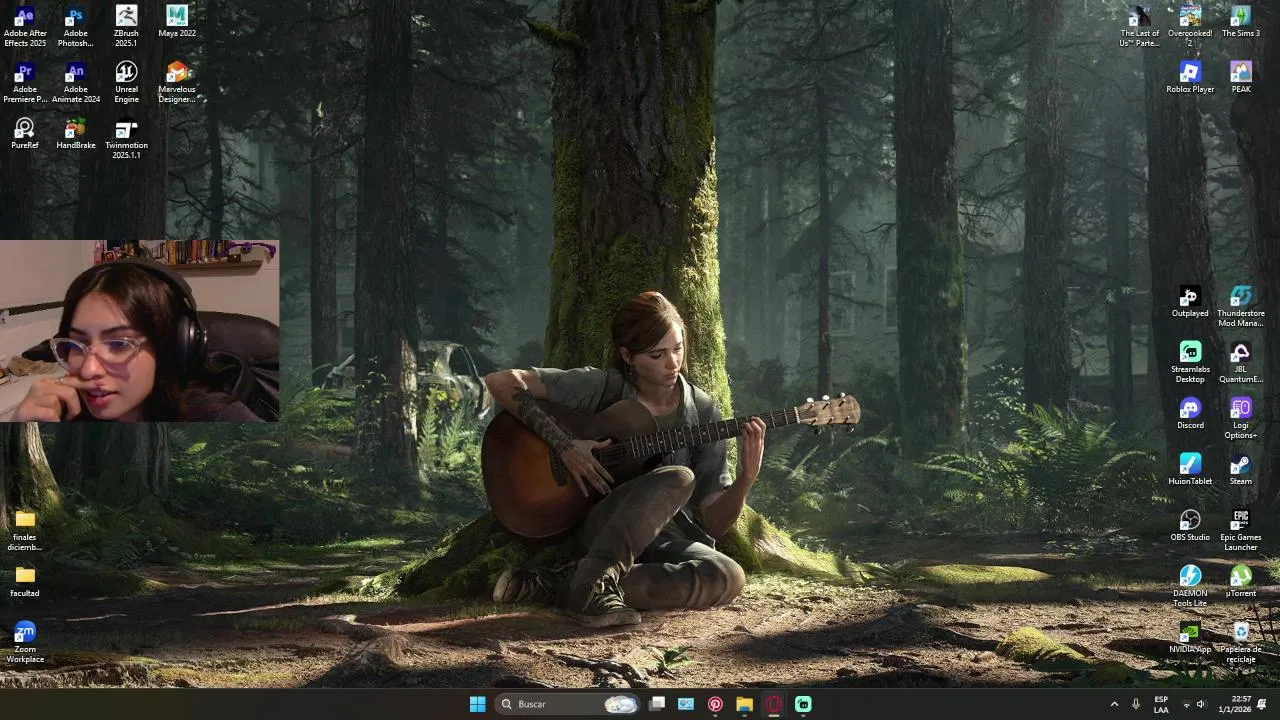Screen dimensions: 1280x720
Task: Select the OBS Studio shortcut
Action: coord(1190,526)
